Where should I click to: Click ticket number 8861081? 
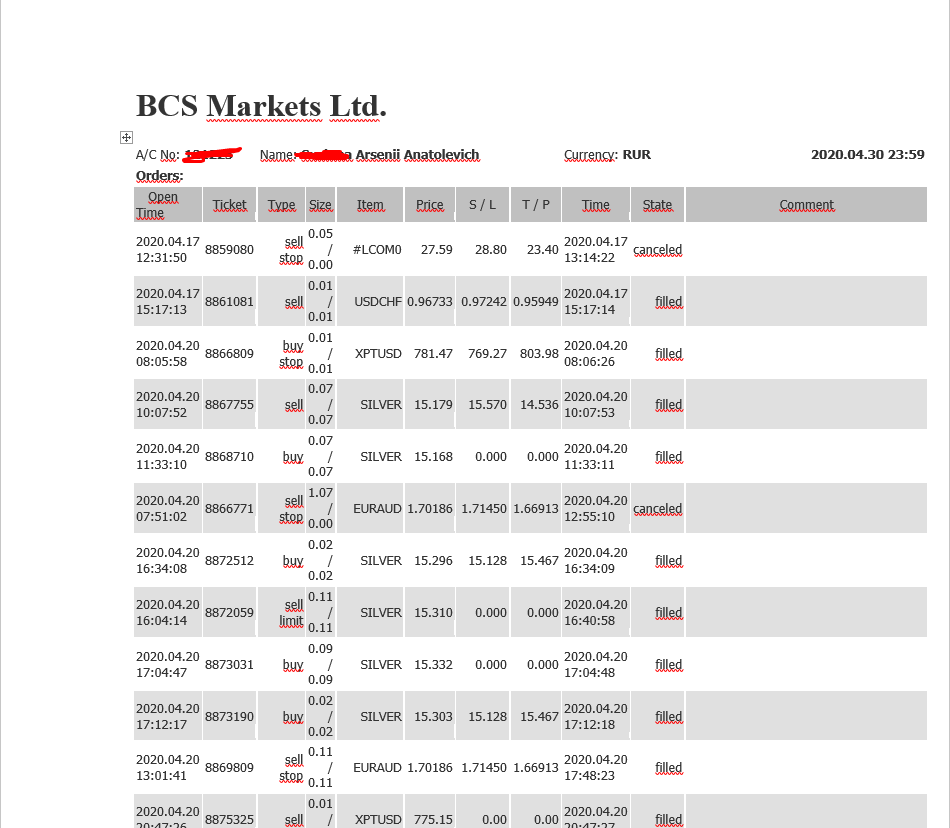pyautogui.click(x=229, y=302)
